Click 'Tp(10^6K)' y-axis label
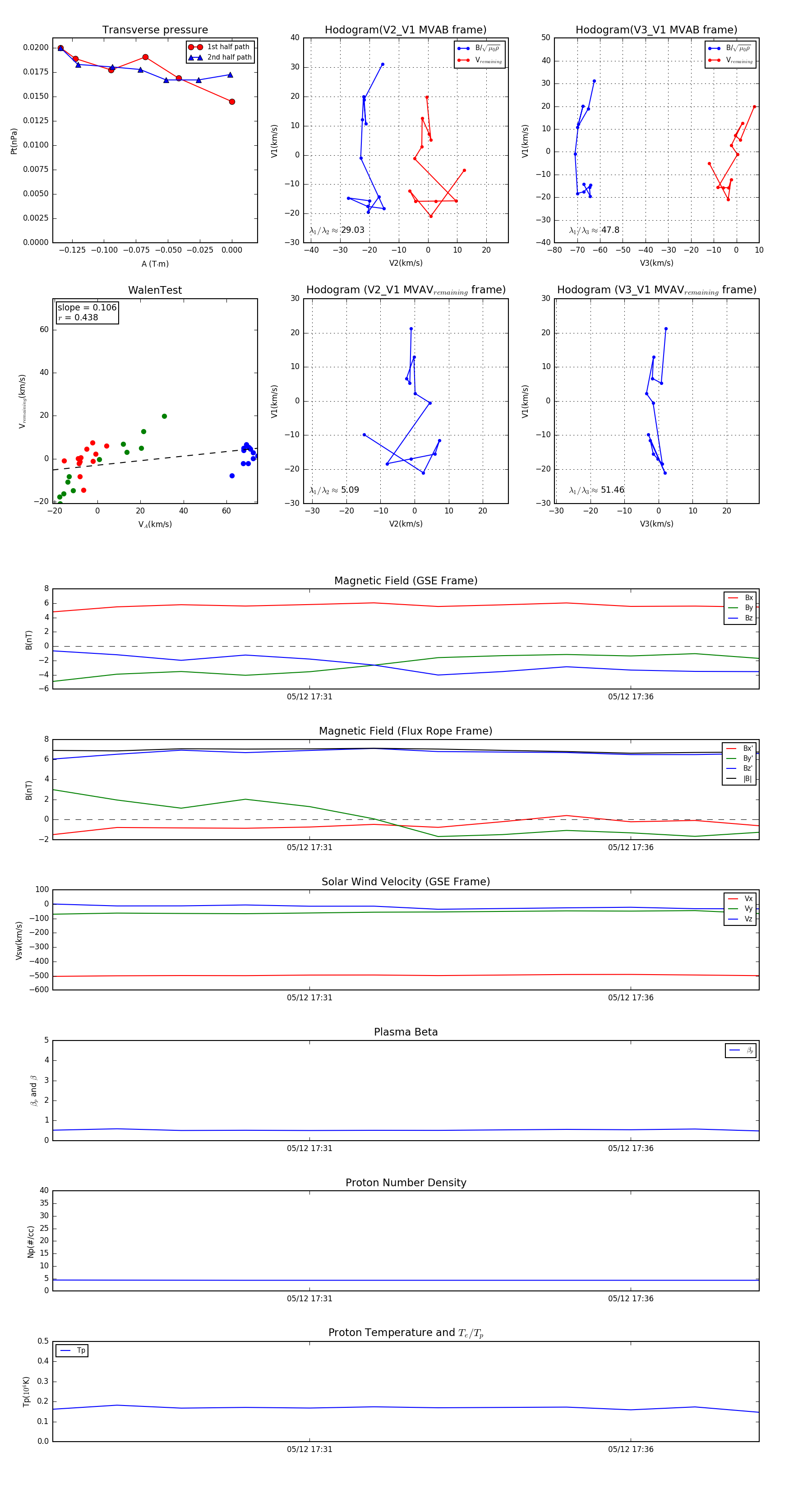The image size is (812, 1489). point(26,1392)
